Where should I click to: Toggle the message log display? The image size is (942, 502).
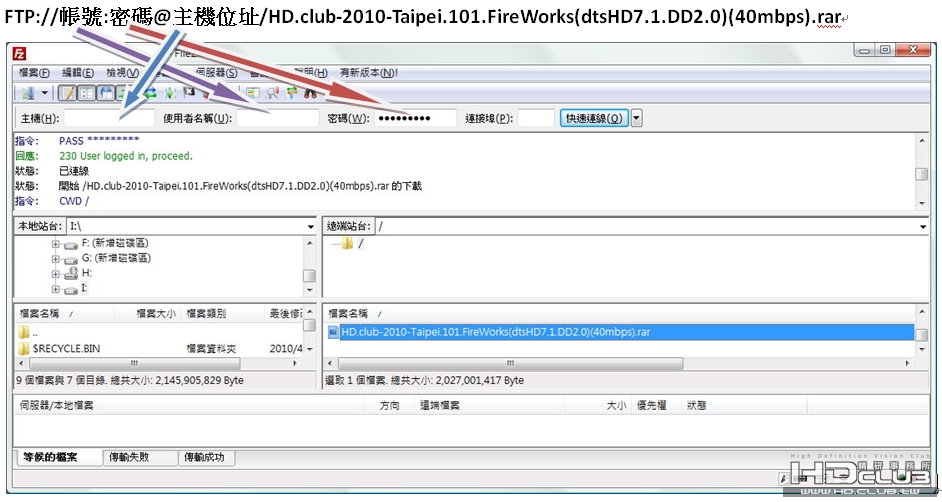(67, 93)
